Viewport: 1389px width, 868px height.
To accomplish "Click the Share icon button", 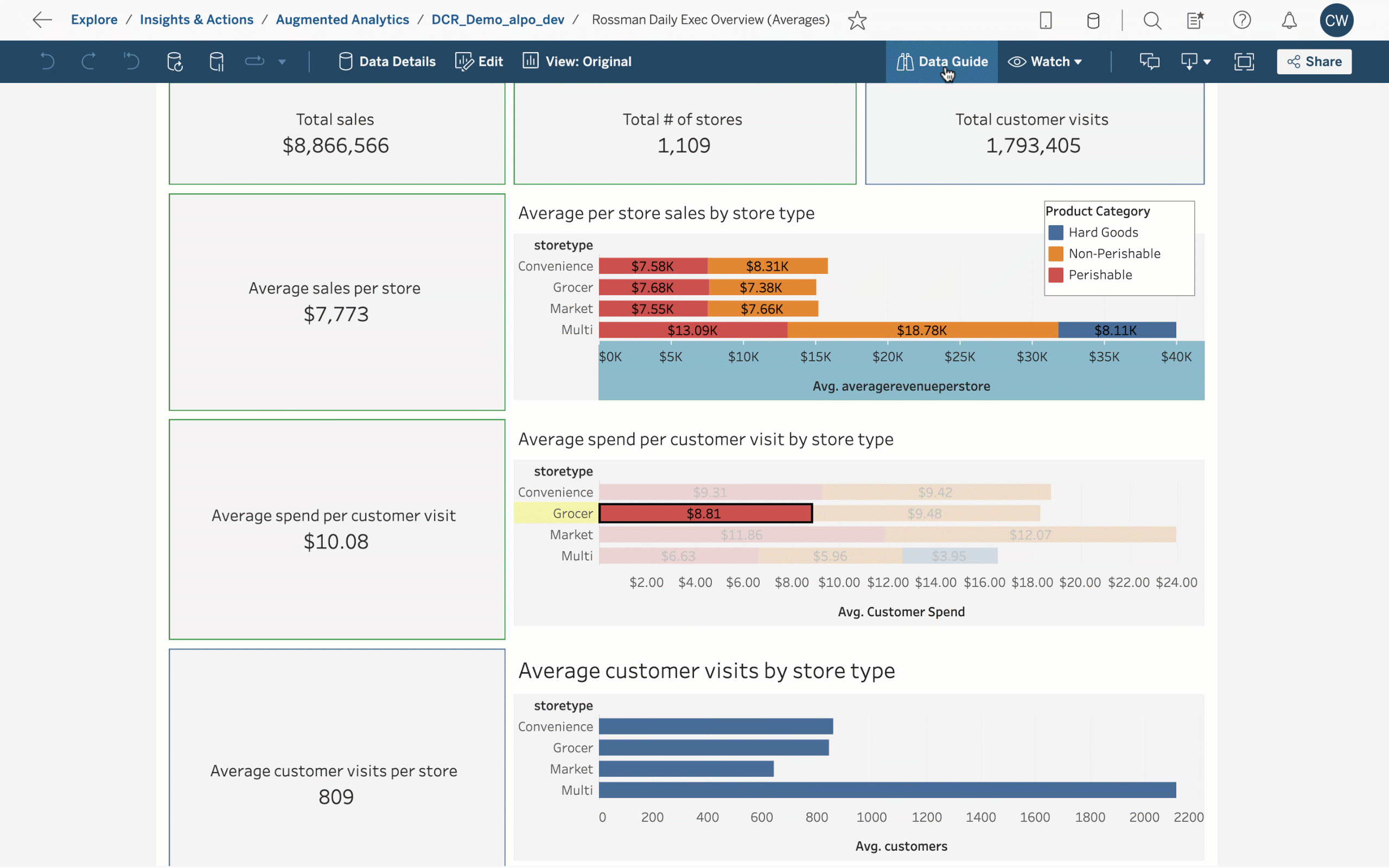I will [1296, 61].
